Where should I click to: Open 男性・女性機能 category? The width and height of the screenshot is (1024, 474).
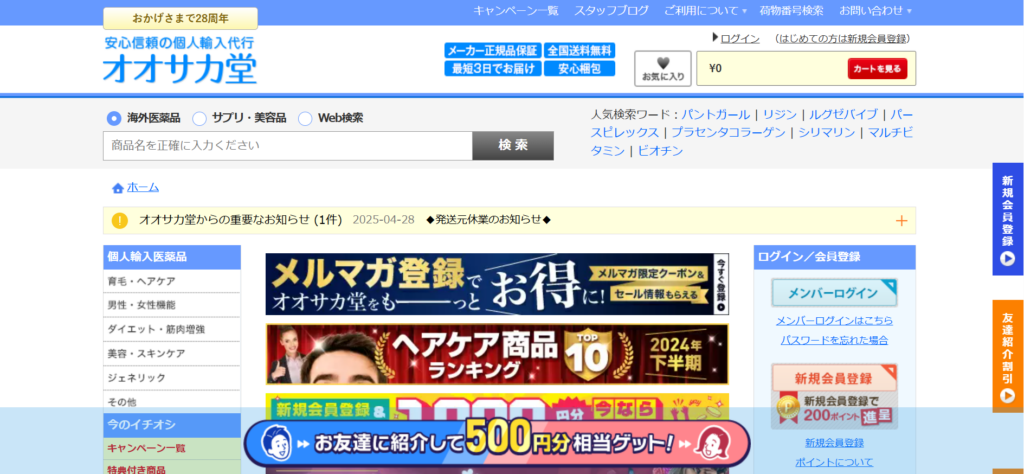pos(172,305)
